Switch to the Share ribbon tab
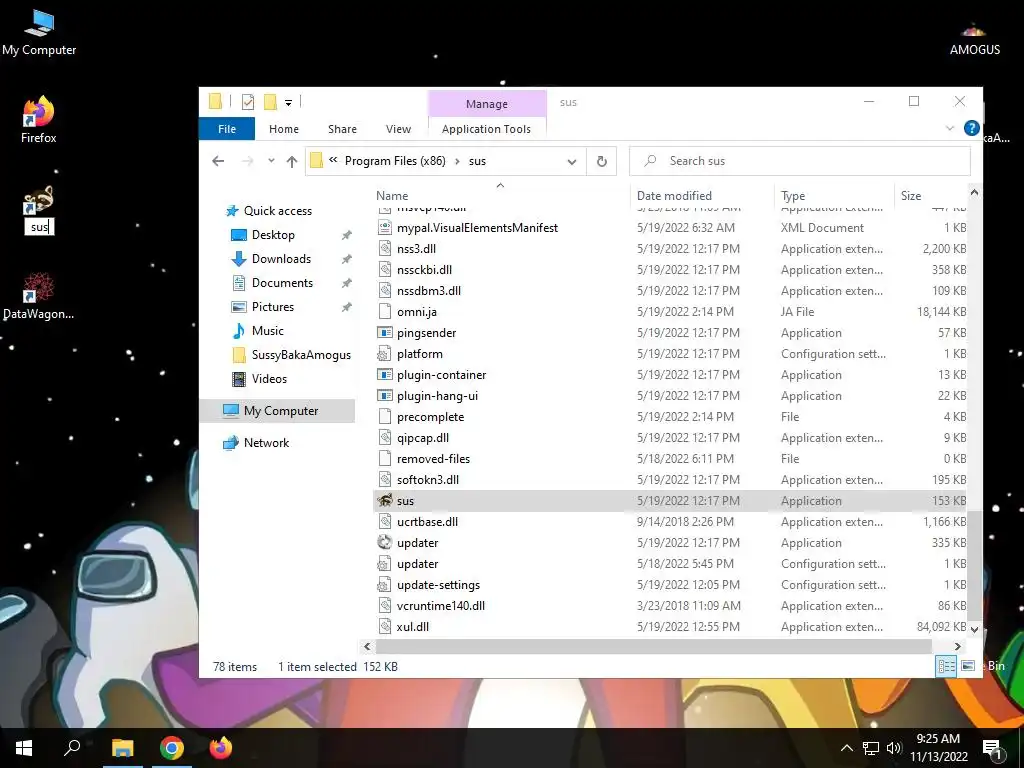 pos(342,129)
